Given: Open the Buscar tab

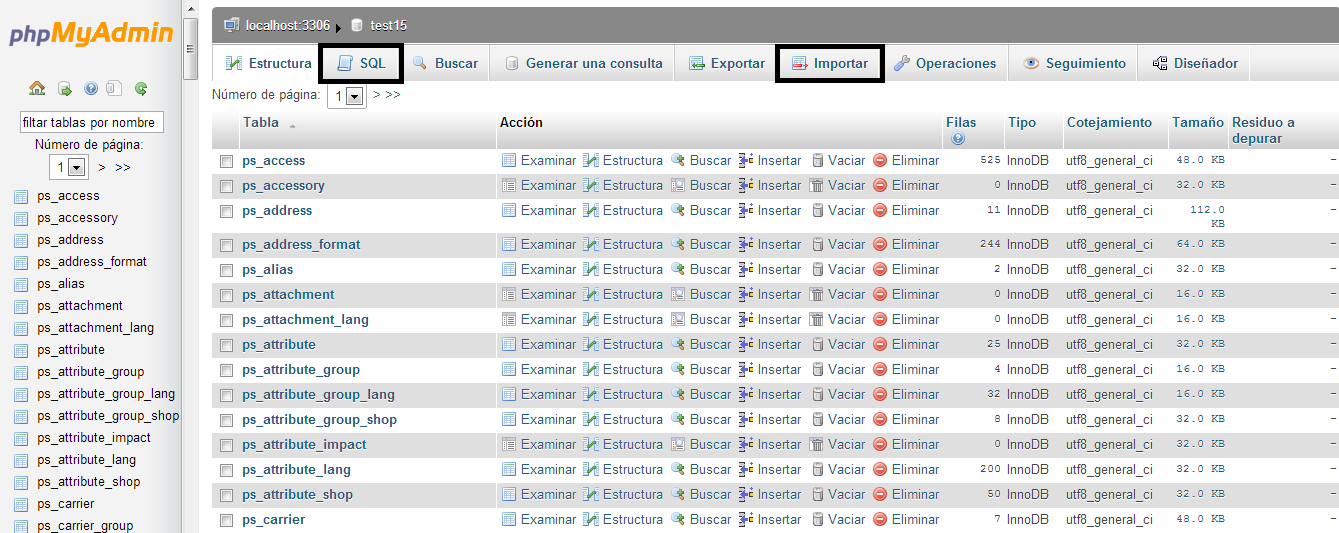Looking at the screenshot, I should pos(445,63).
